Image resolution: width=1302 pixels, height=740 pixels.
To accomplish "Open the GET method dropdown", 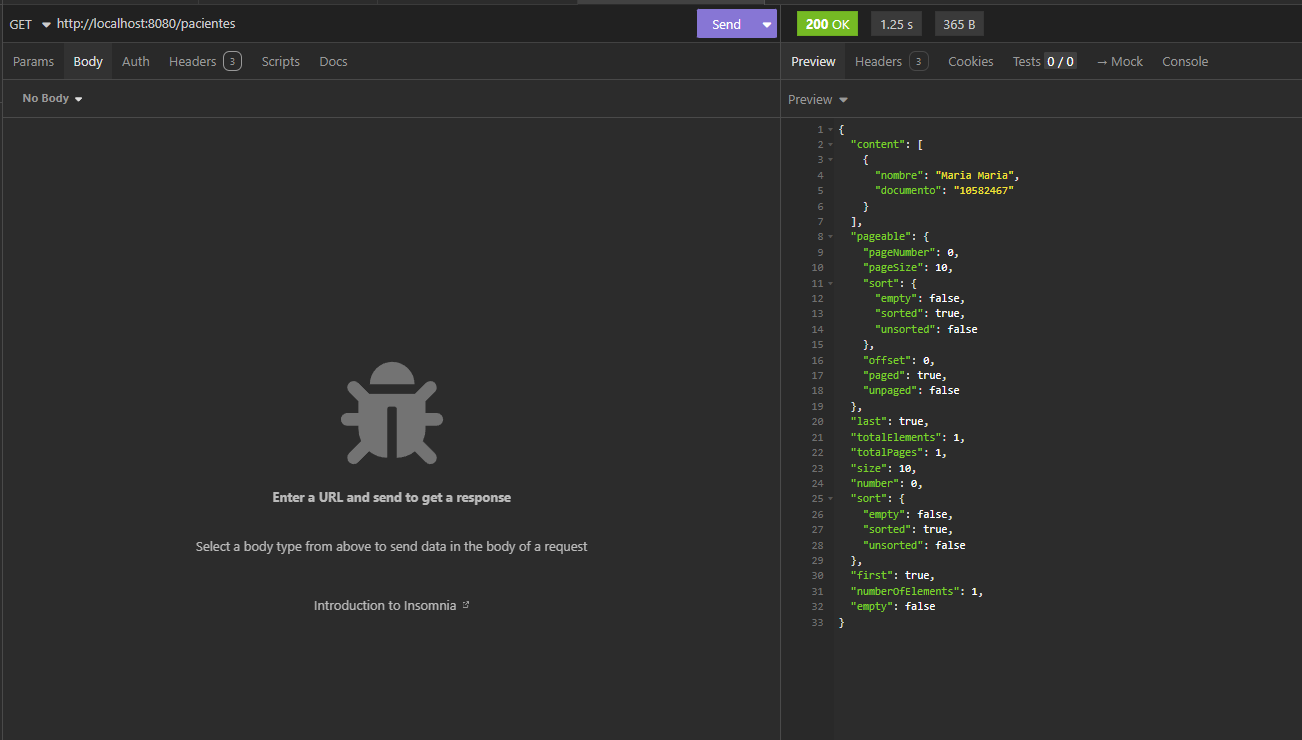I will 30,23.
